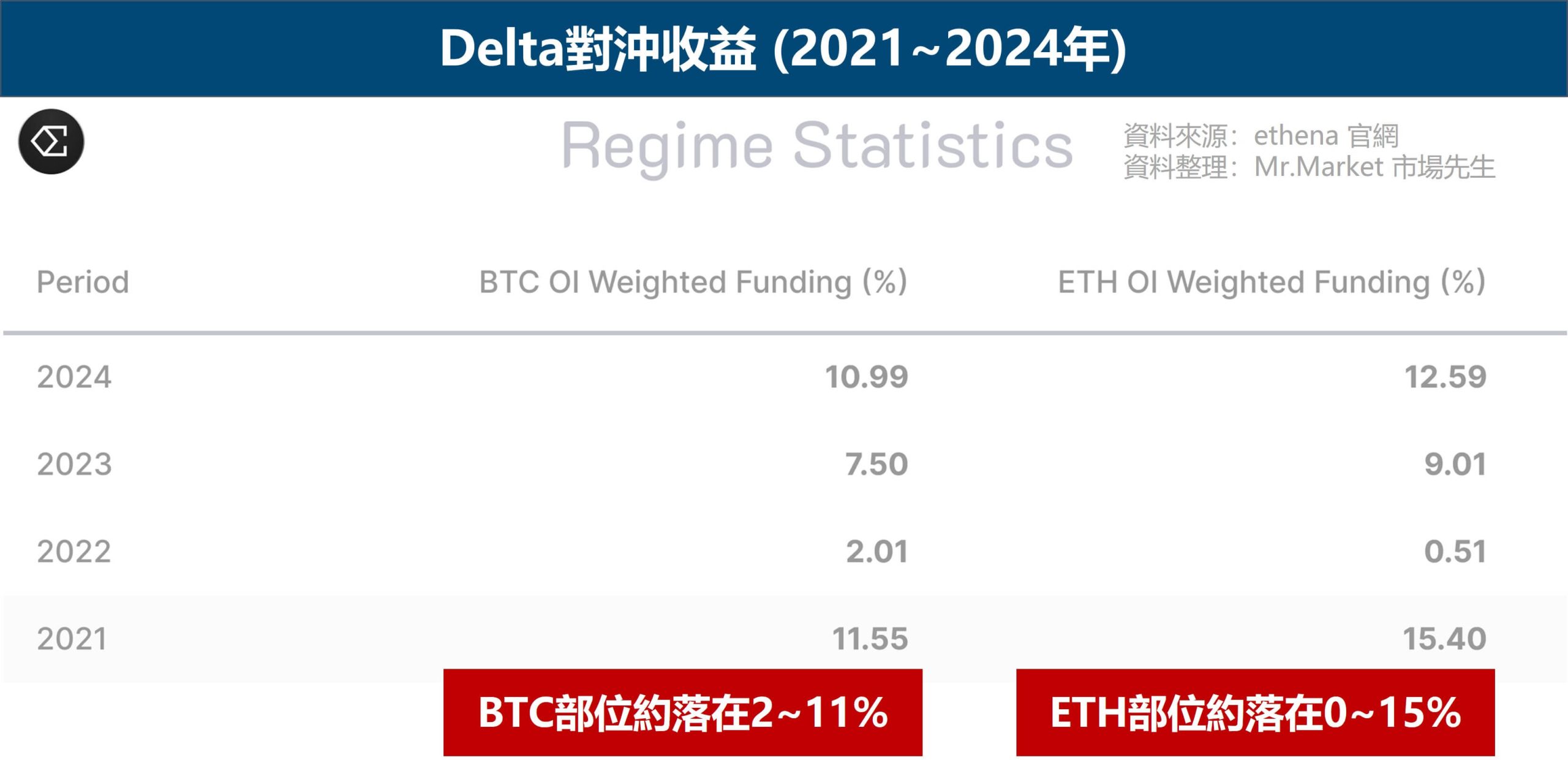Sort by BTC OI Weighted Funding header
This screenshot has height=760, width=1568.
click(693, 282)
